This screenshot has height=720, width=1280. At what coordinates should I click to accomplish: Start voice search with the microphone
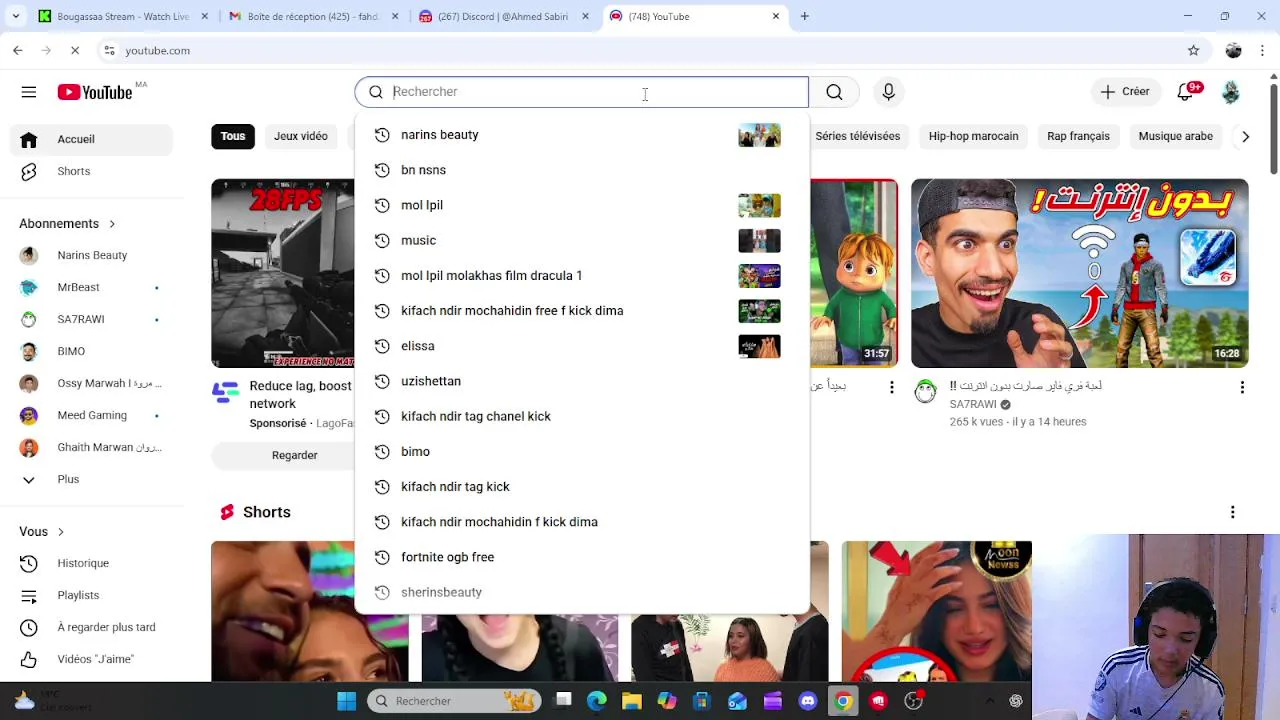[889, 92]
